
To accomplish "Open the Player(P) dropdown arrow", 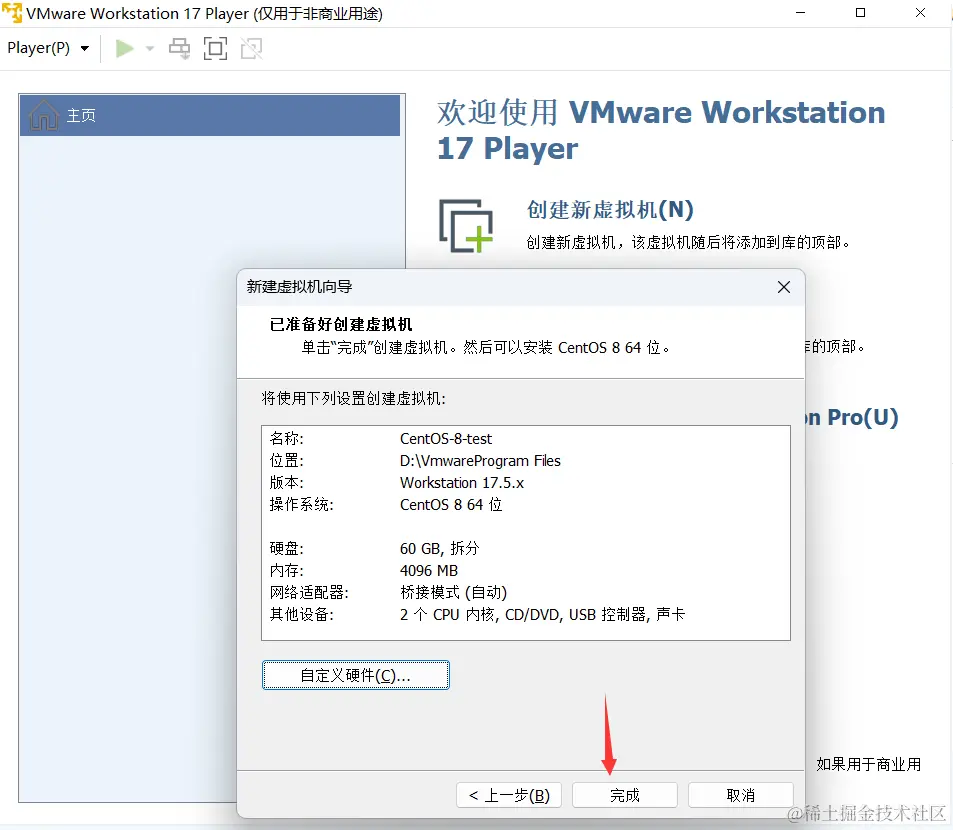I will tap(84, 47).
